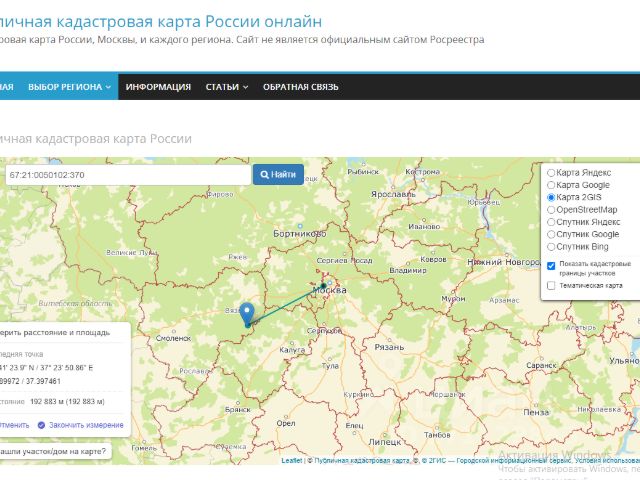This screenshot has height=480, width=640.
Task: Click Закончить измерение link
Action: point(86,425)
